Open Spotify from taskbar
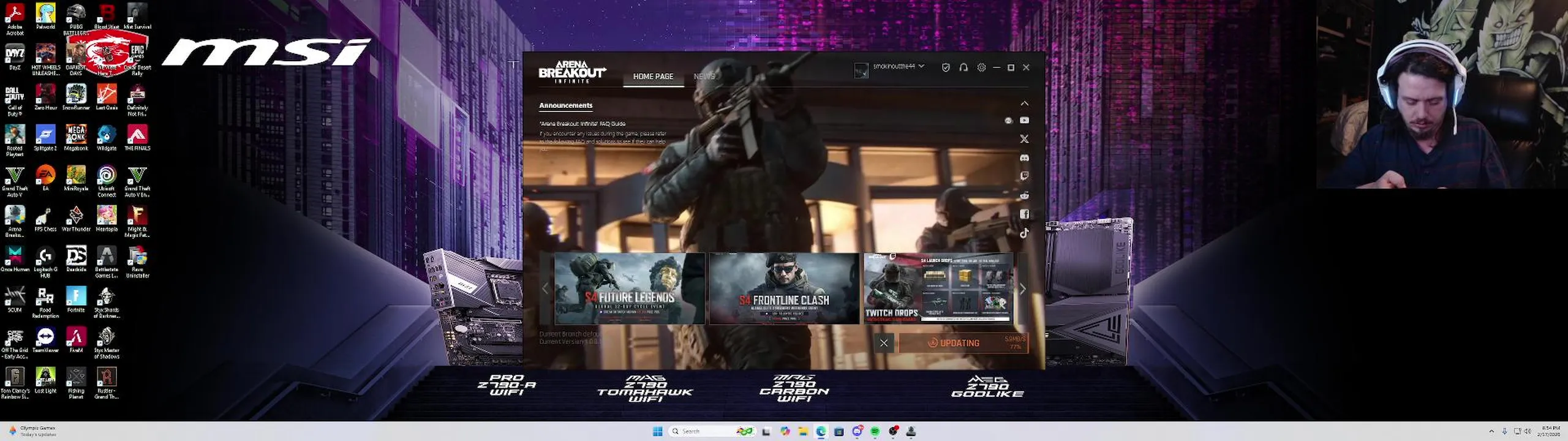 tap(875, 431)
